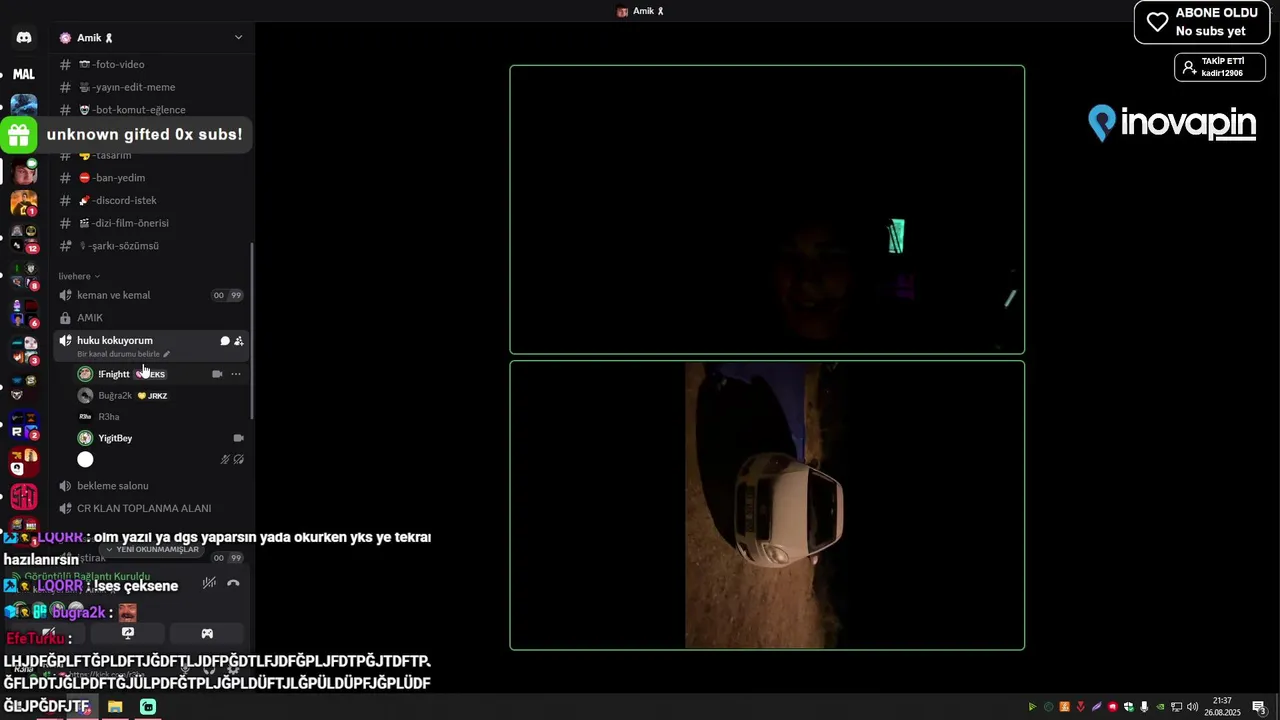Open the green Kick app in taskbar
The width and height of the screenshot is (1280, 720).
pos(148,707)
